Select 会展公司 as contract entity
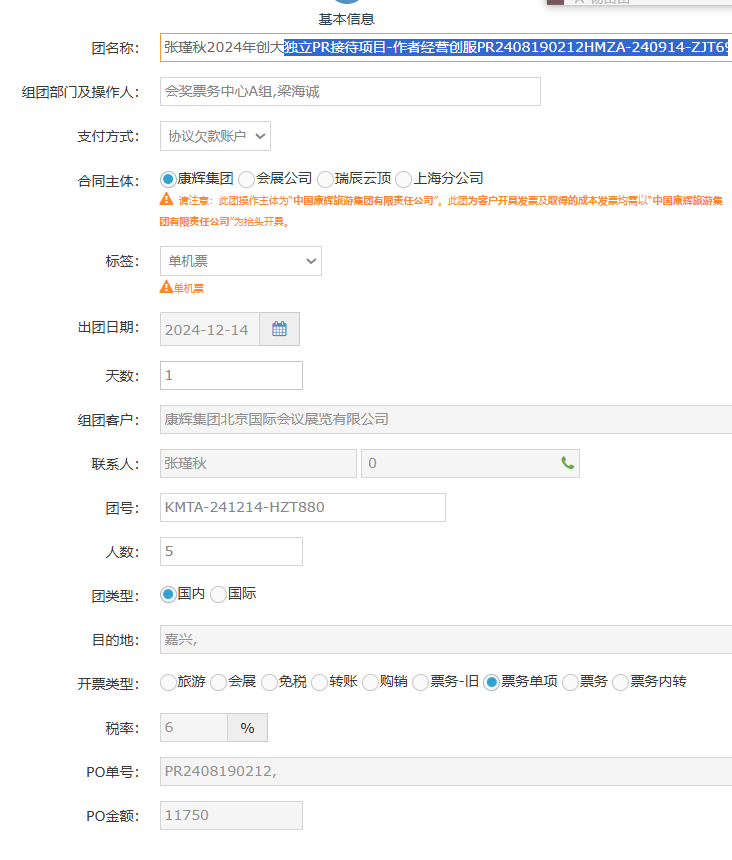The height and width of the screenshot is (860, 732). pos(247,180)
